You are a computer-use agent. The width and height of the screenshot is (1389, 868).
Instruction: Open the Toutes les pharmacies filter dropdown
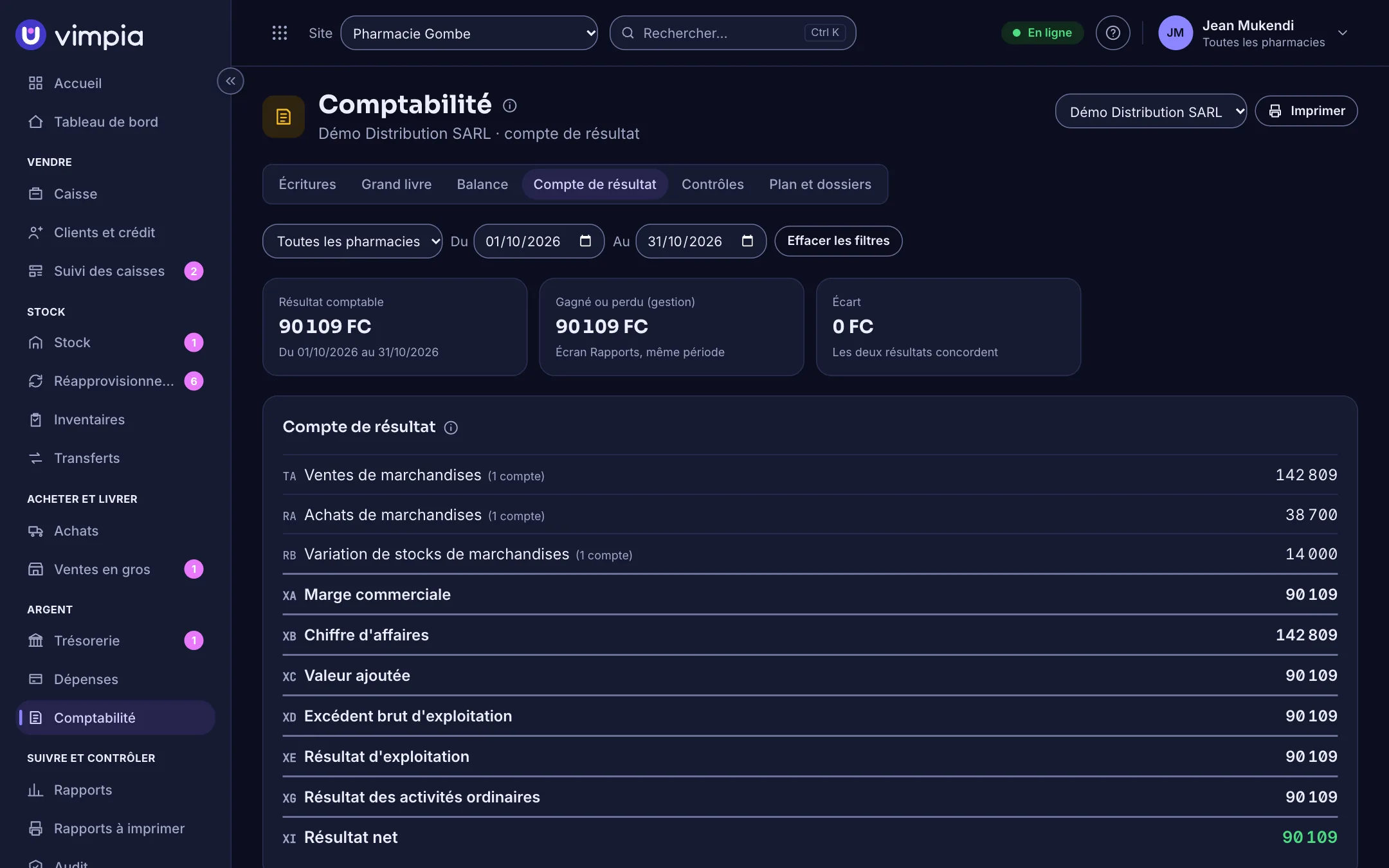click(x=352, y=241)
